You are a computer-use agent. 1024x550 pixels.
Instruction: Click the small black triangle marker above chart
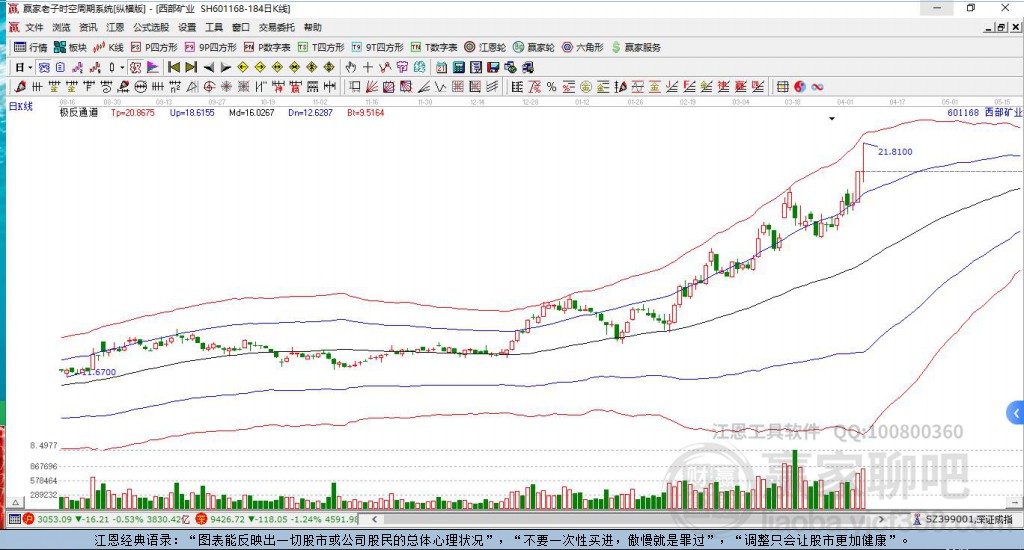(832, 119)
